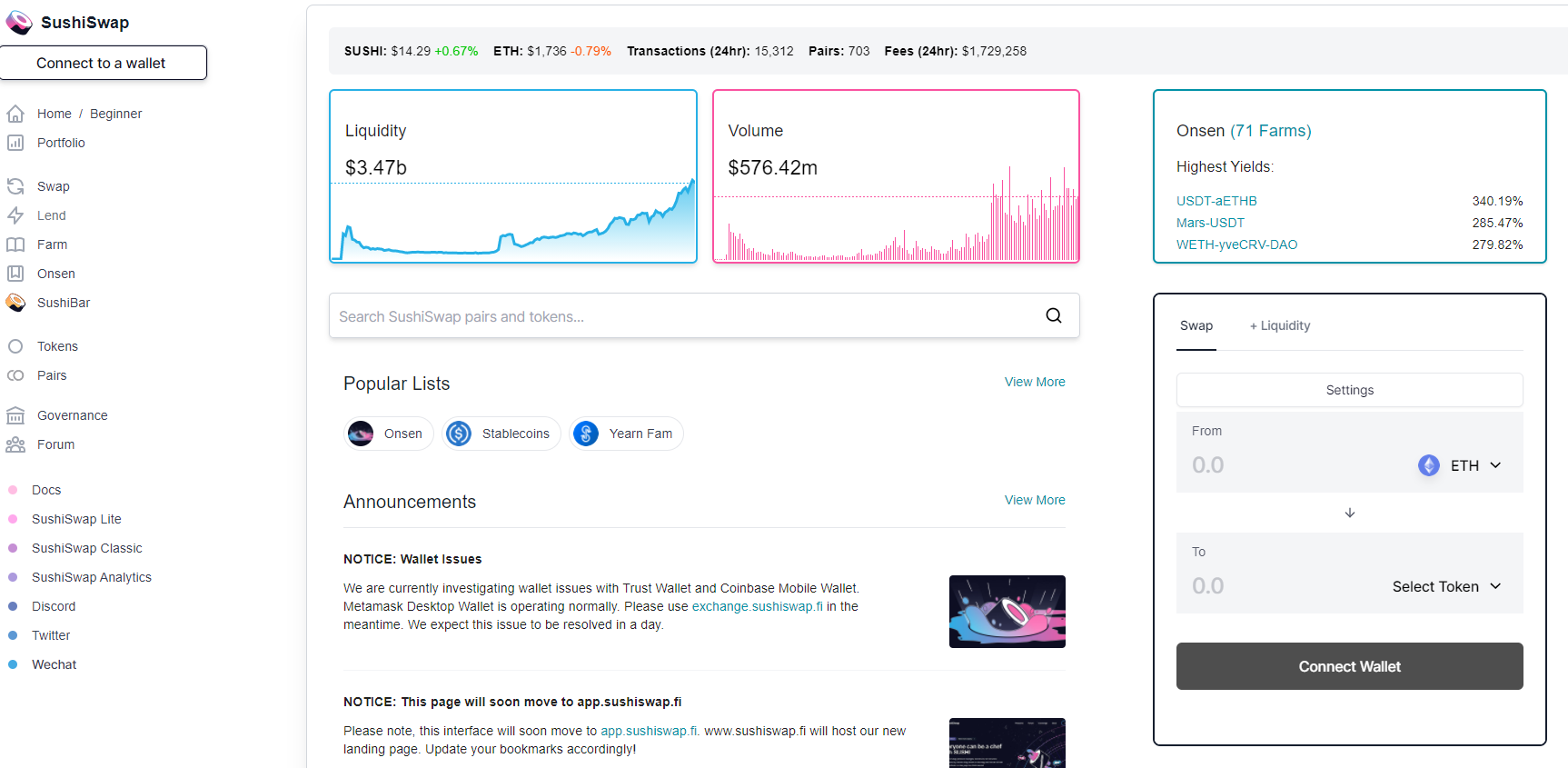Open the Governance building icon
The width and height of the screenshot is (1568, 768).
tap(15, 415)
